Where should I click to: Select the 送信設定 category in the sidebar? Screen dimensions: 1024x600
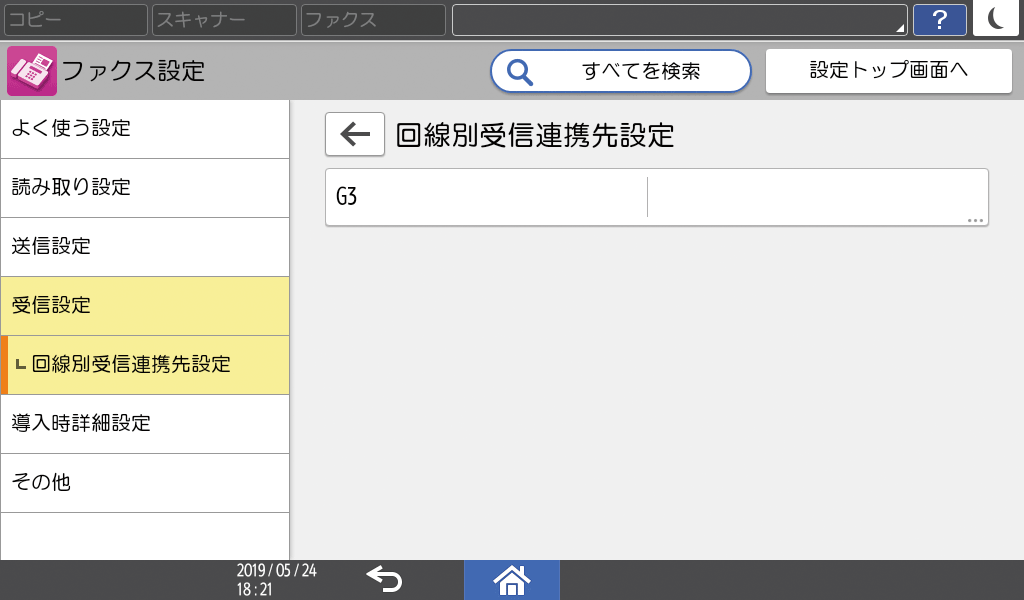(x=145, y=246)
